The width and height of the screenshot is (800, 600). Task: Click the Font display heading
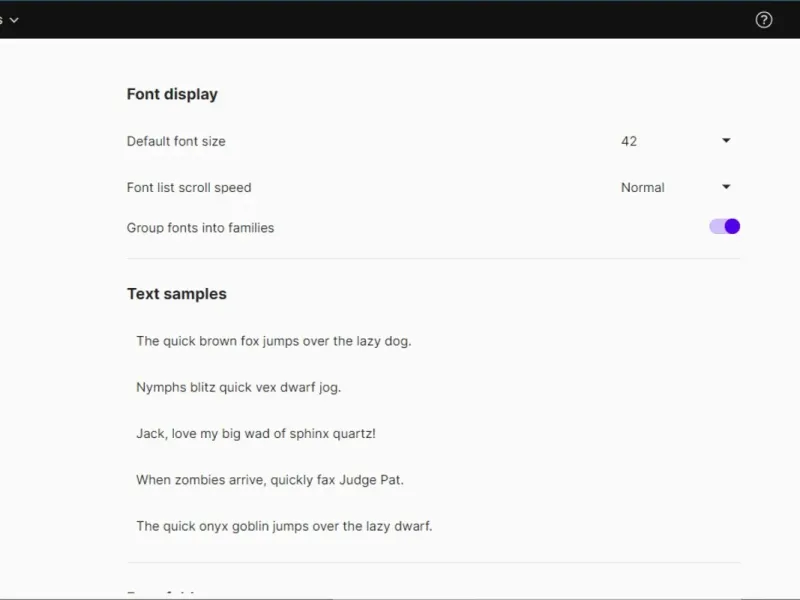tap(172, 94)
